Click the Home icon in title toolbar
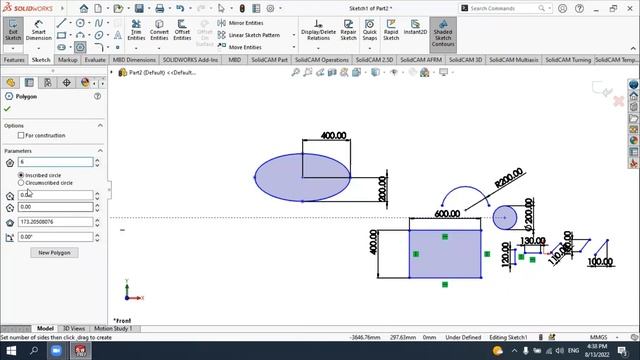 click(x=84, y=8)
